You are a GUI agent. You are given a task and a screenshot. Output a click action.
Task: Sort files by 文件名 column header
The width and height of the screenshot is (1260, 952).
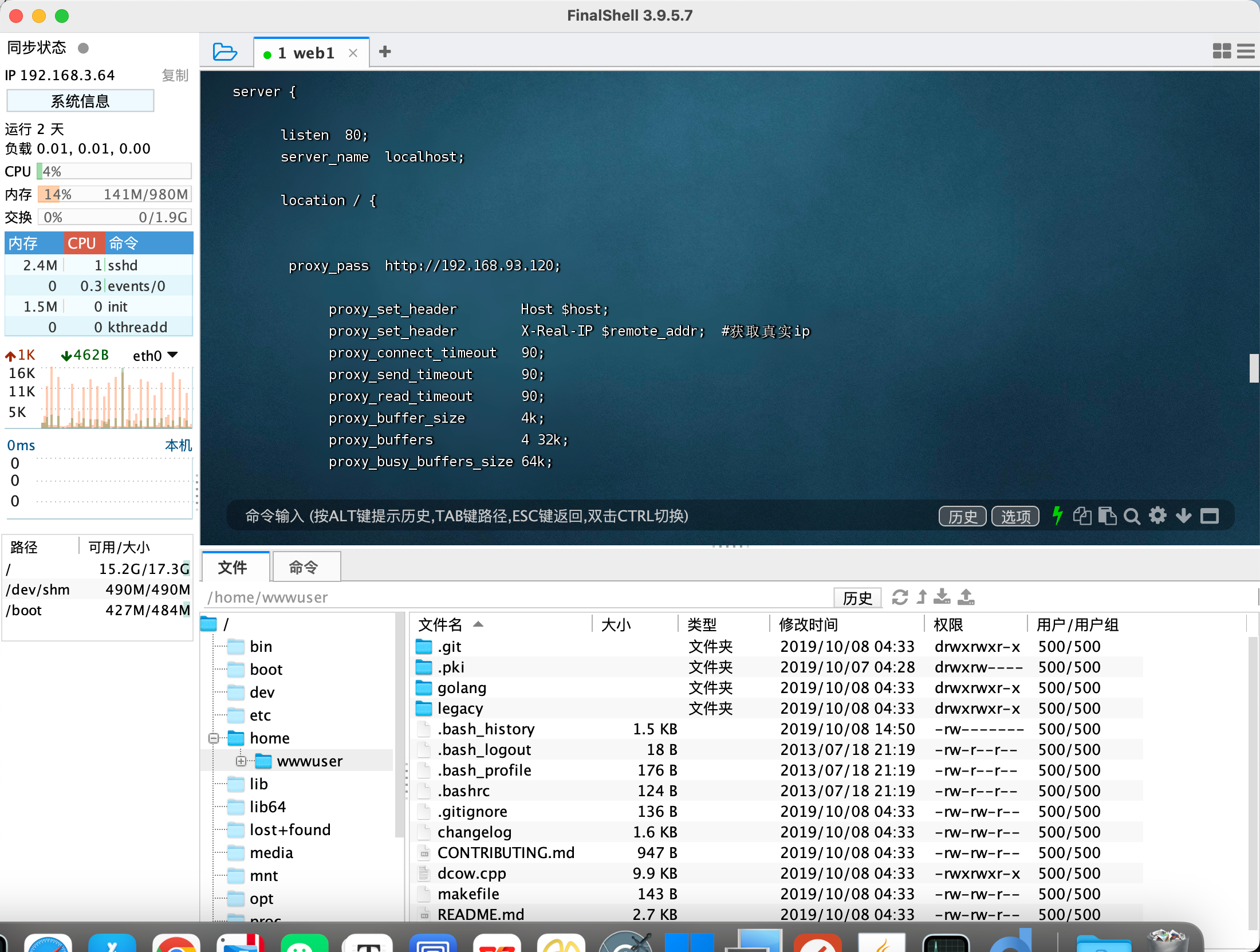pos(501,624)
